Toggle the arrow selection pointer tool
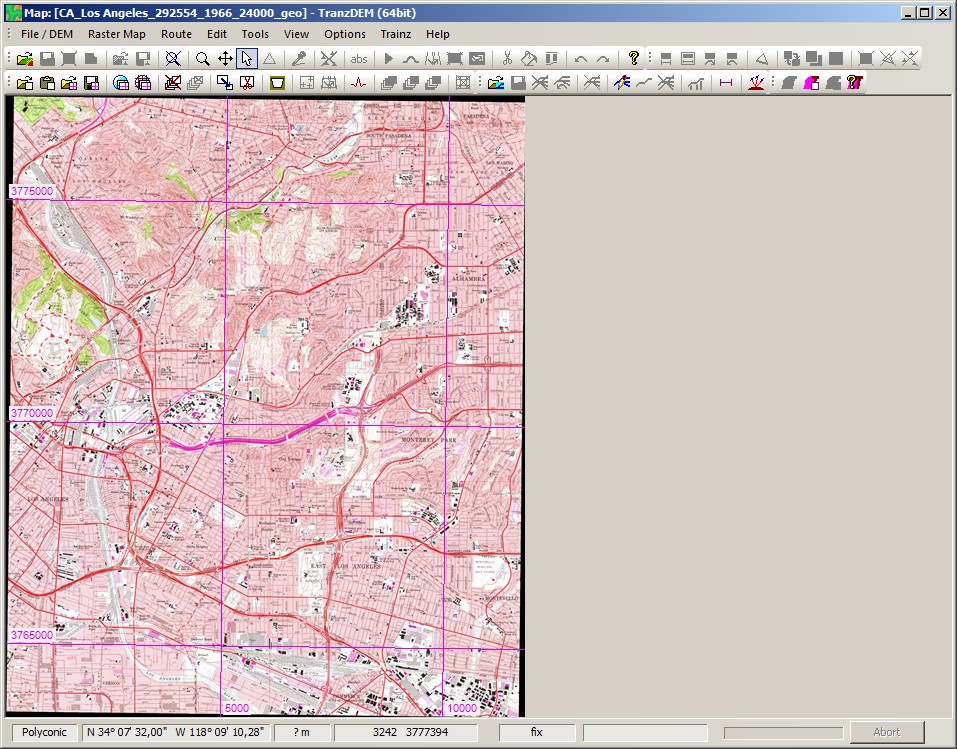Viewport: 957px width, 749px height. [247, 59]
